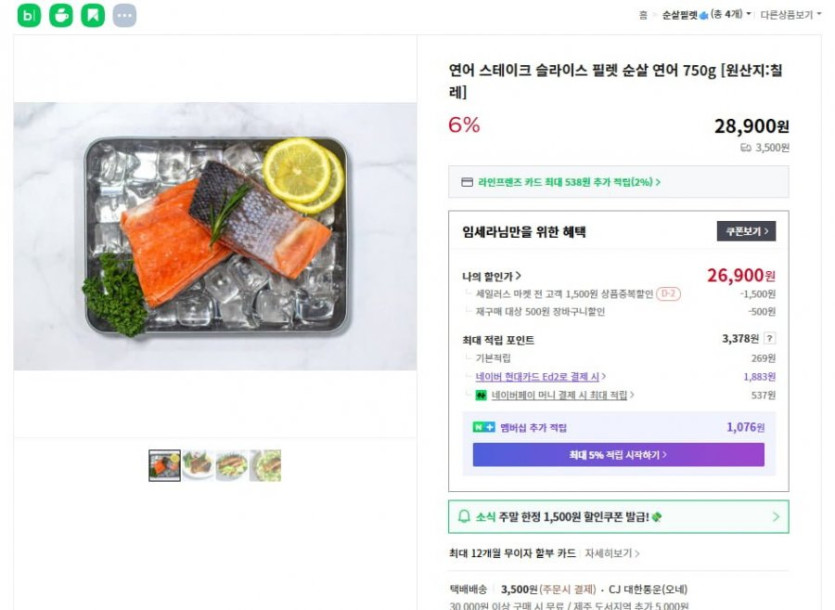Click the green cafe share icon
This screenshot has height=610, width=835.
point(61,15)
